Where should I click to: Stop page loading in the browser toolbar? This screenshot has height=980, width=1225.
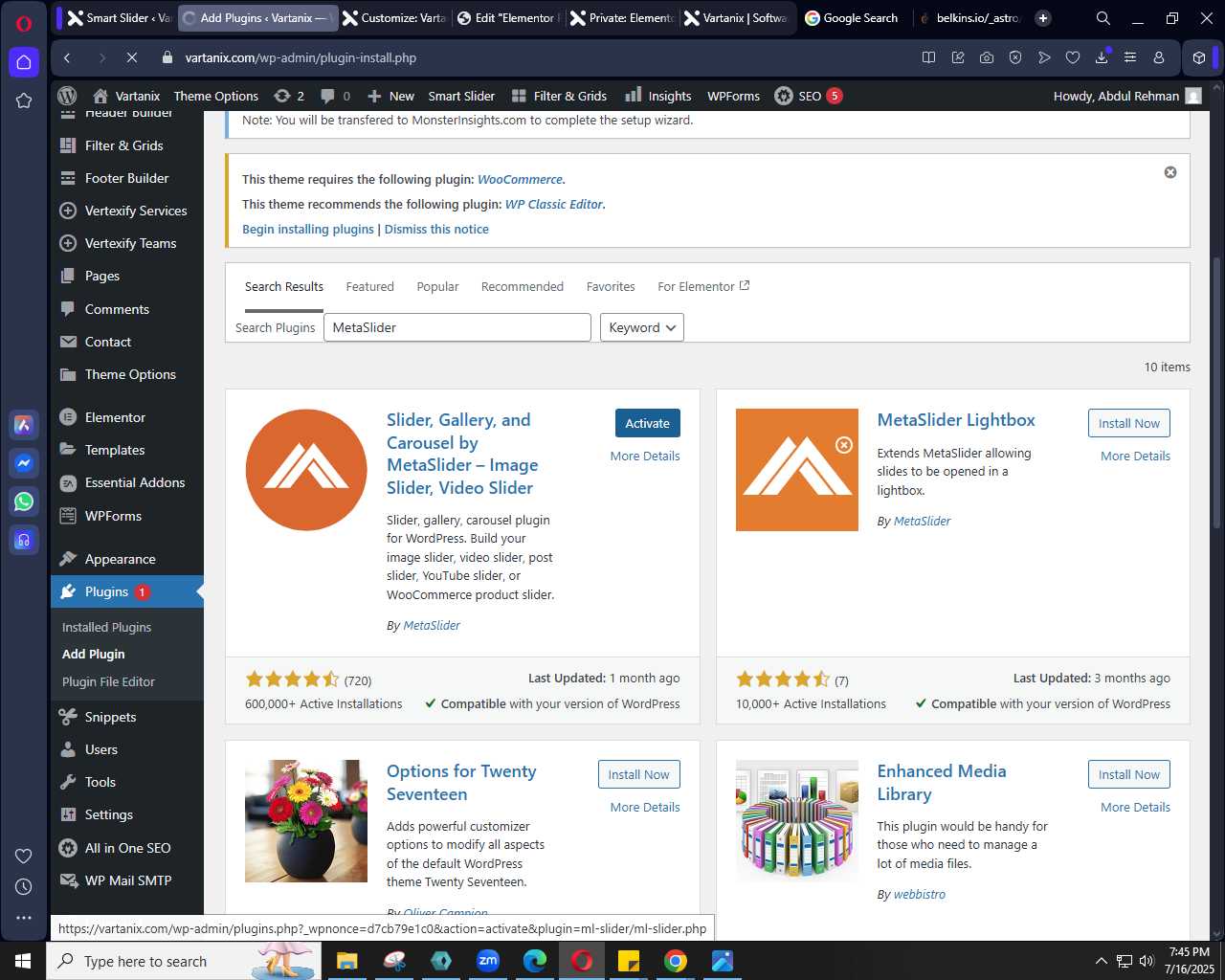pyautogui.click(x=132, y=57)
